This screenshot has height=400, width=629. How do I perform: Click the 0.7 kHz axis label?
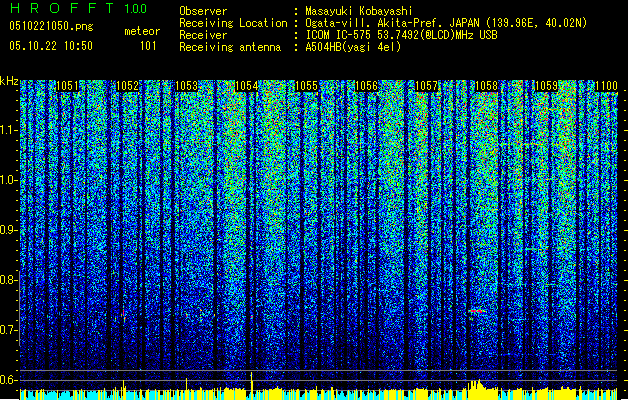coord(9,330)
